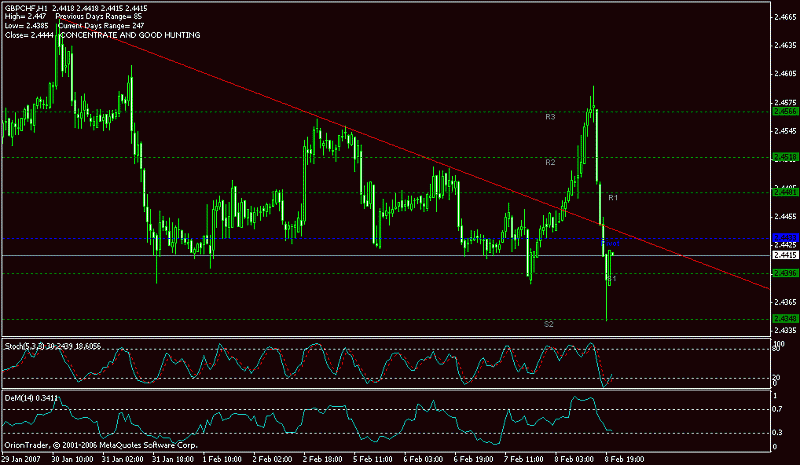
Task: Click the white 2.4415 current price tag
Action: point(786,255)
